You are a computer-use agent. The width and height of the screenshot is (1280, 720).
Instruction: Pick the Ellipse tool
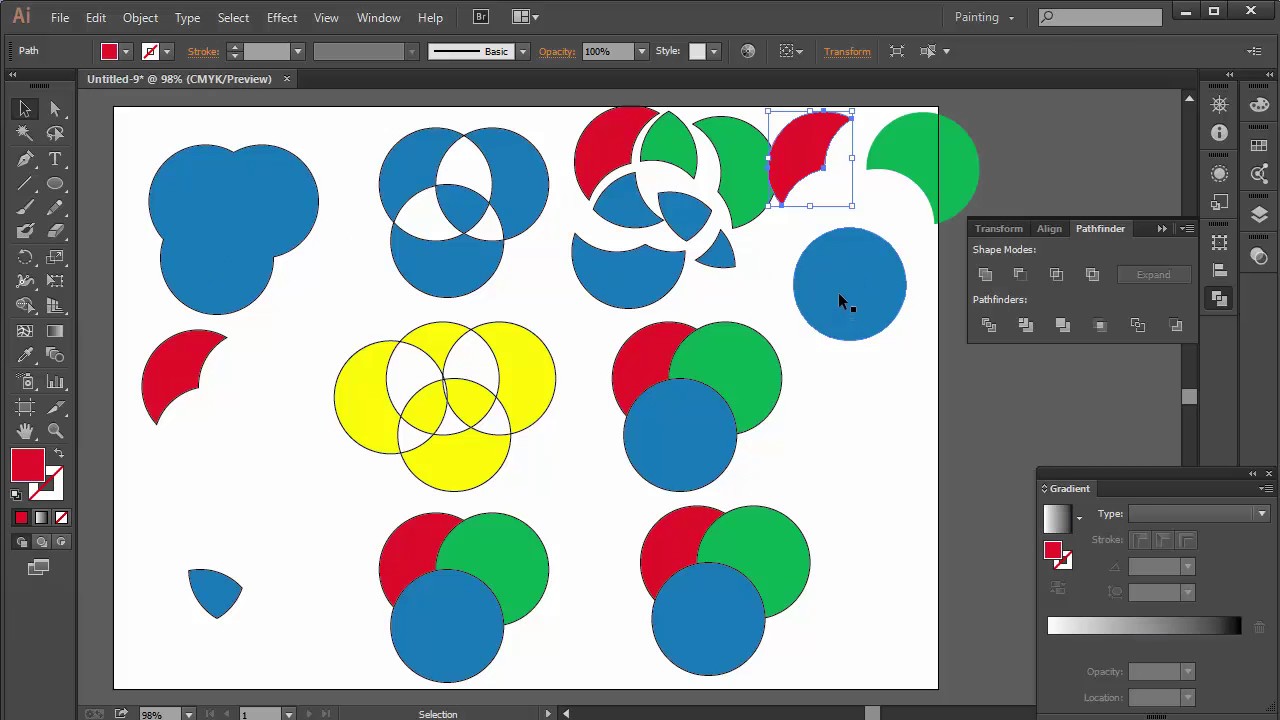point(55,184)
